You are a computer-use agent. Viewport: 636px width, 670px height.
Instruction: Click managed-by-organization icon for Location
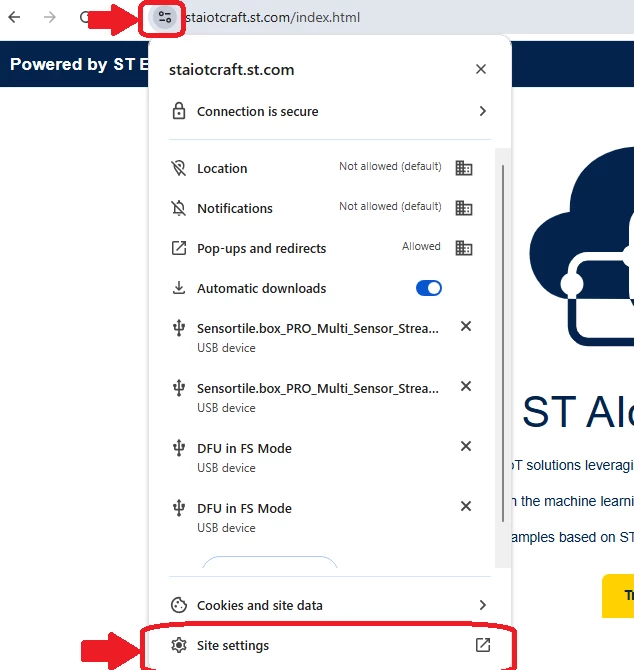pos(464,168)
